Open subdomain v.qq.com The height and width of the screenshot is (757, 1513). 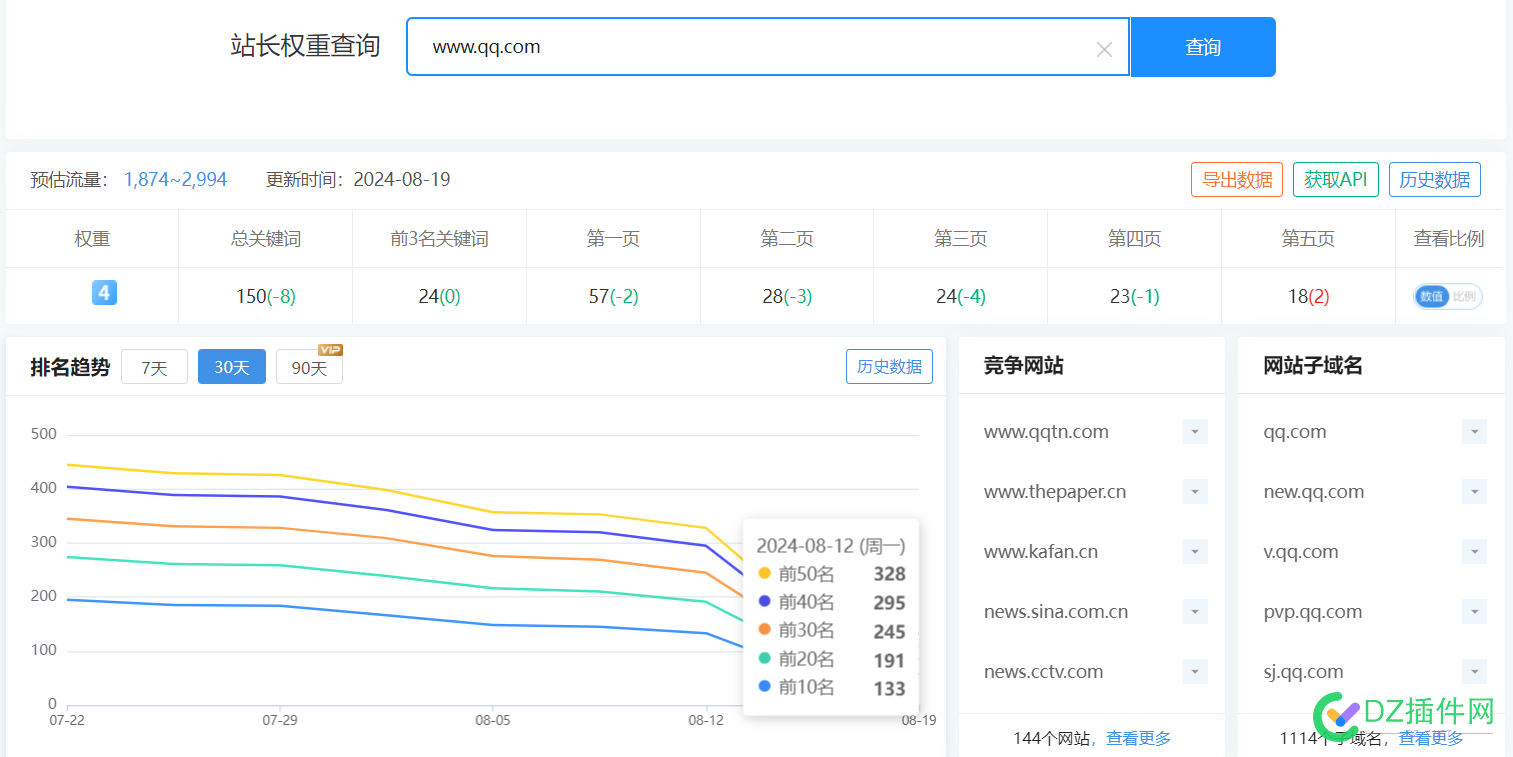coord(1301,552)
